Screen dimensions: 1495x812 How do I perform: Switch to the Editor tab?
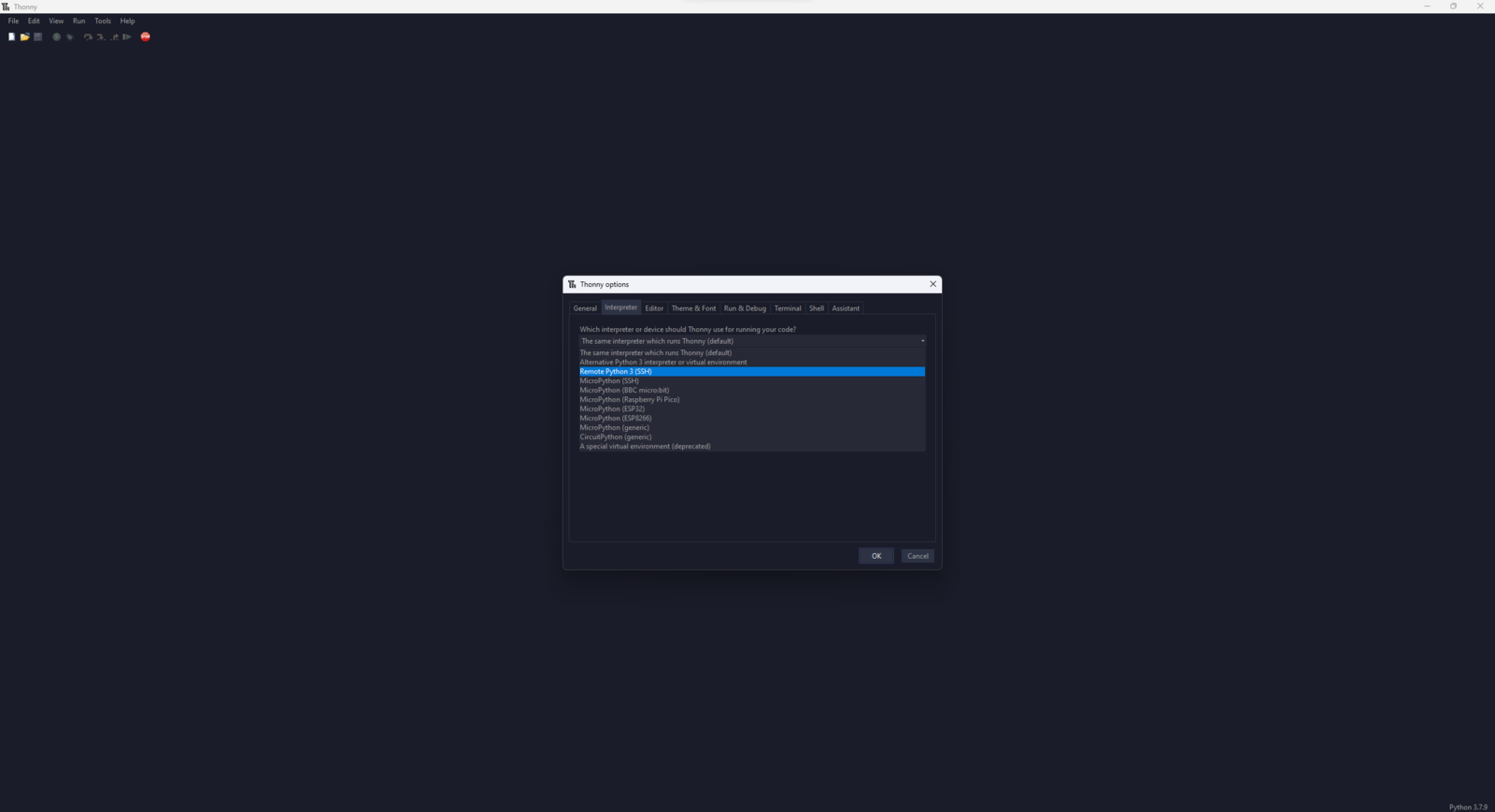654,308
